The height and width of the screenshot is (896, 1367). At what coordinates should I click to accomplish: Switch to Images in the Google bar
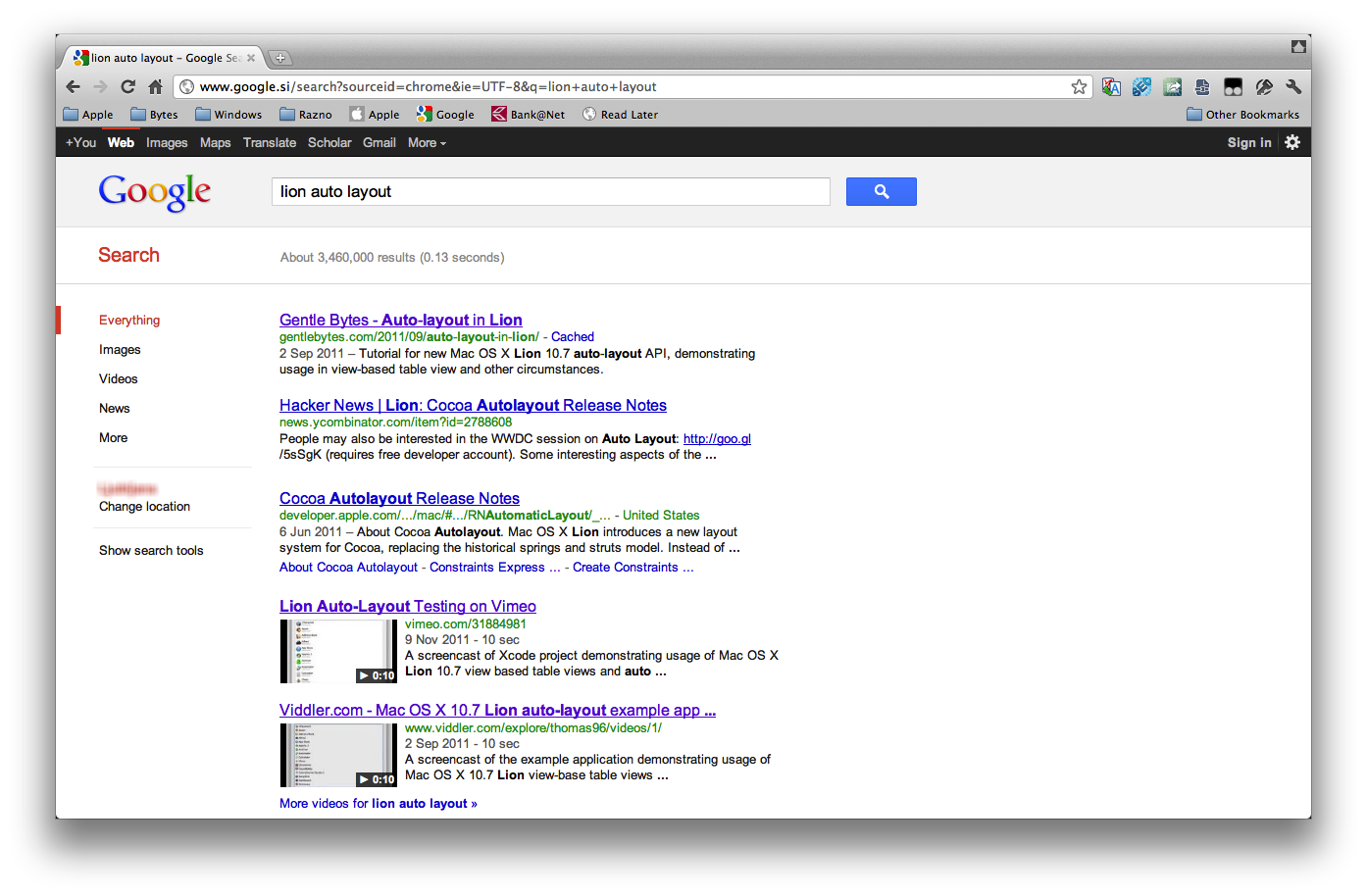[167, 143]
